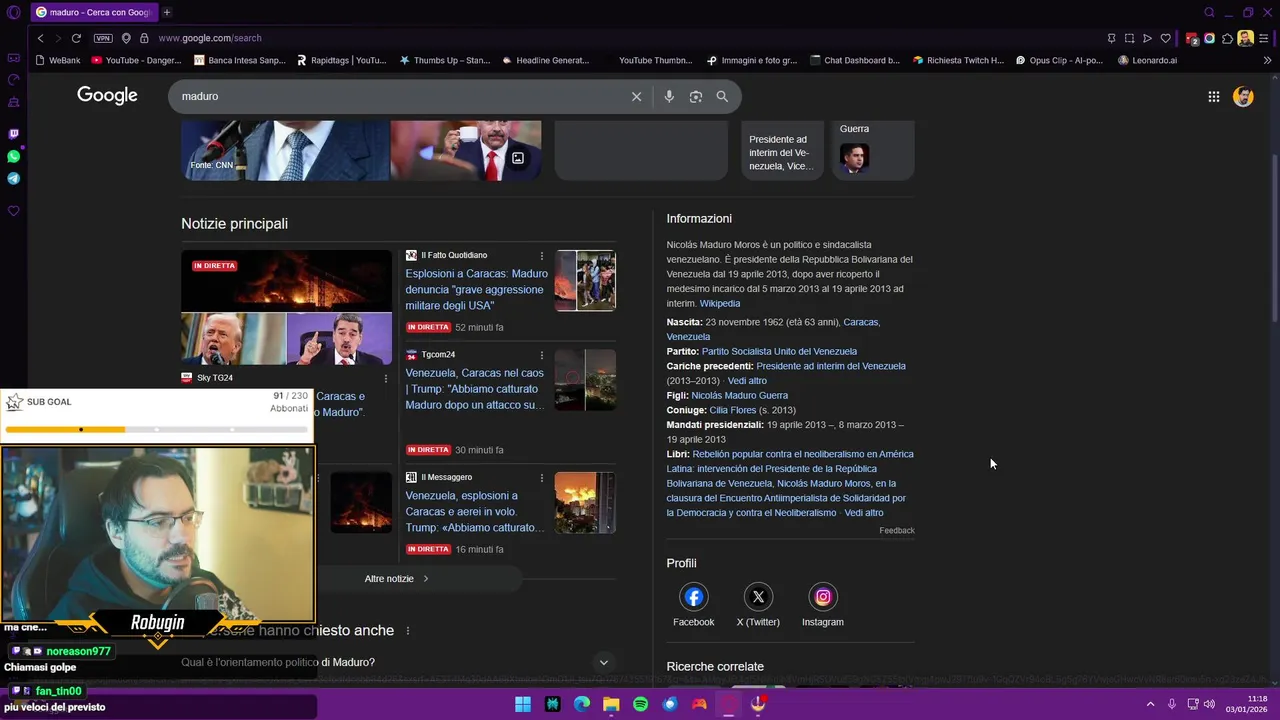Toggle the VPN badge in the address bar
Viewport: 1280px width, 720px height.
103,38
